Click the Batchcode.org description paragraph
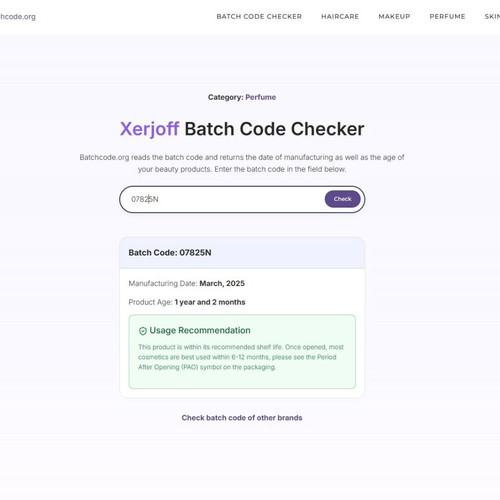 point(242,163)
